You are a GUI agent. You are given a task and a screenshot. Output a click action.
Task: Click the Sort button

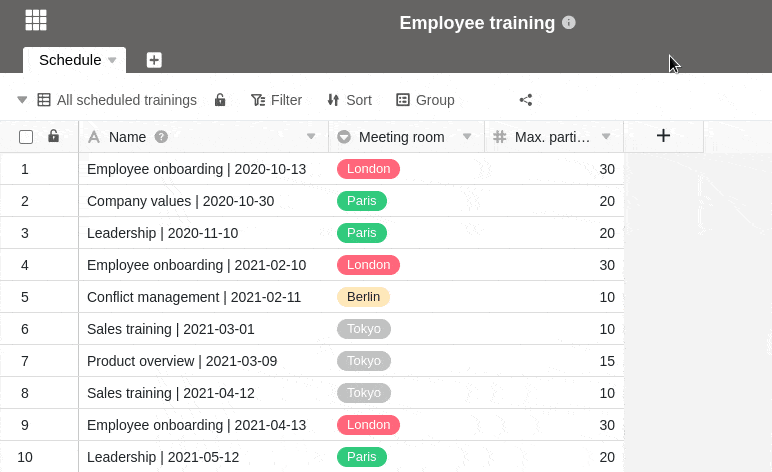(349, 100)
